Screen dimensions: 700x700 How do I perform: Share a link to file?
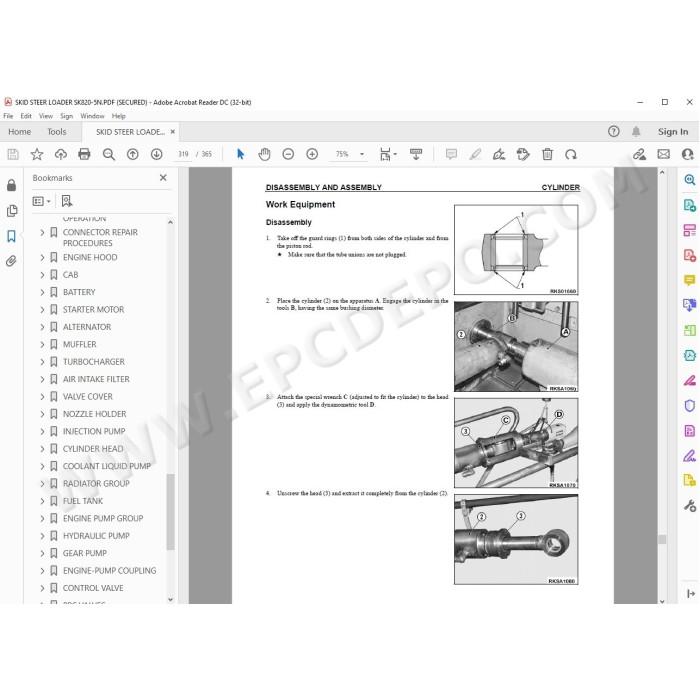pos(639,154)
